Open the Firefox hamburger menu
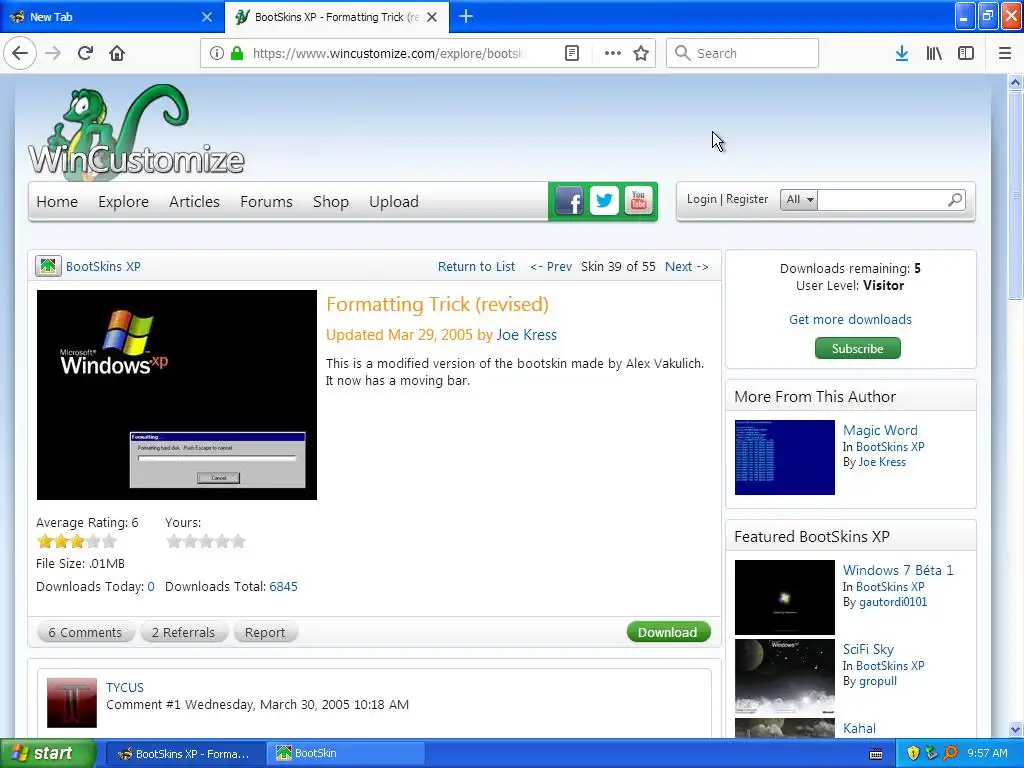Image resolution: width=1024 pixels, height=768 pixels. (1004, 53)
